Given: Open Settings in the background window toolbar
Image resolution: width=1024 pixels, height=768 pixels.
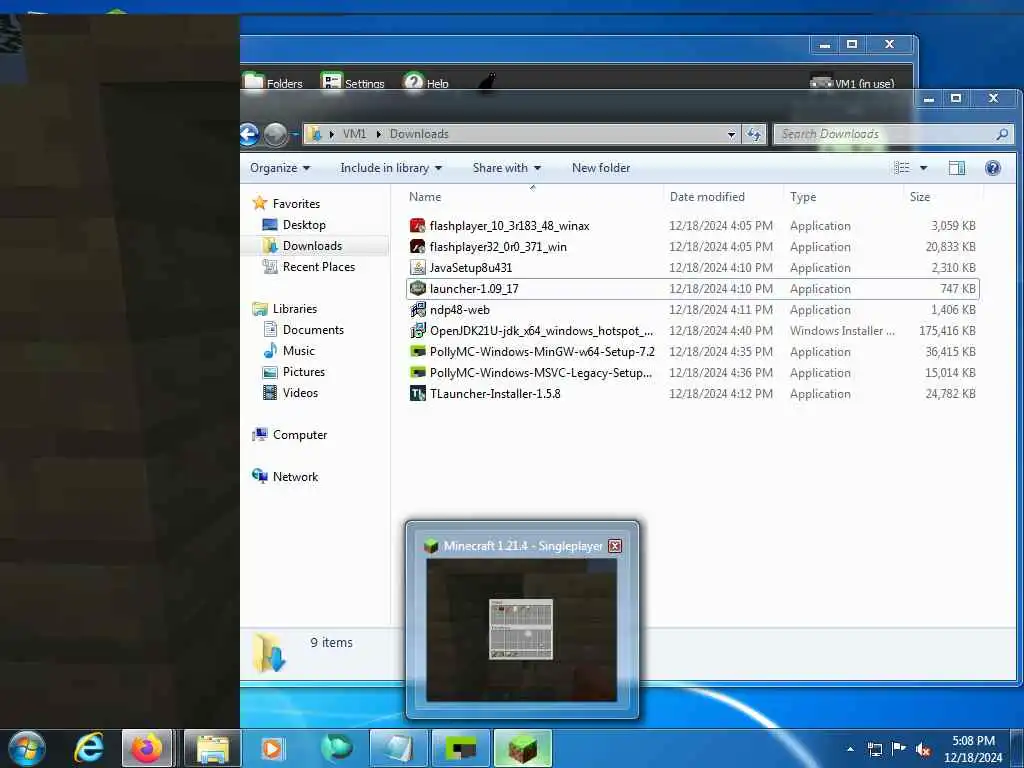Looking at the screenshot, I should [x=353, y=83].
